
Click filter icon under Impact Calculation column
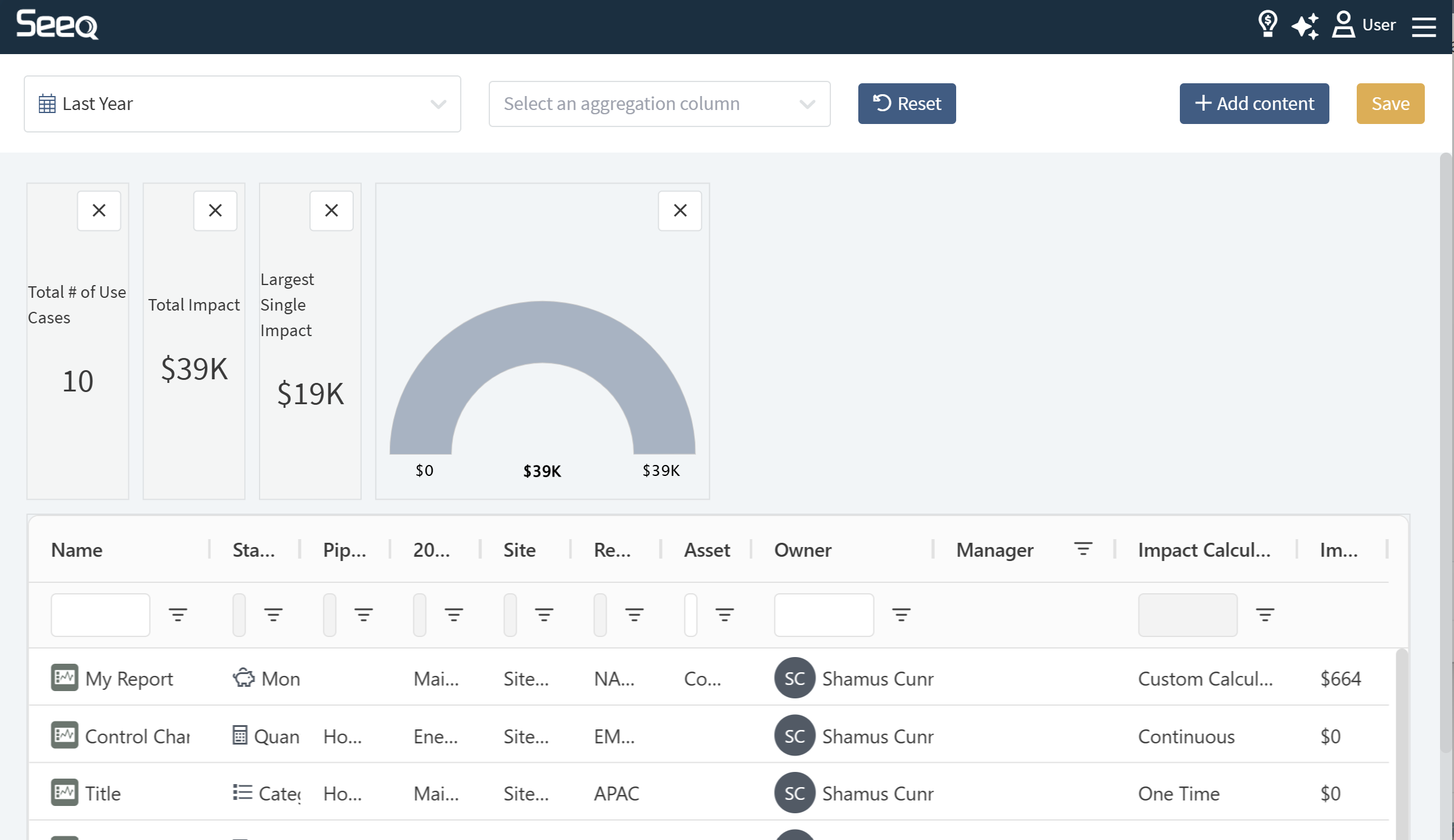tap(1264, 615)
